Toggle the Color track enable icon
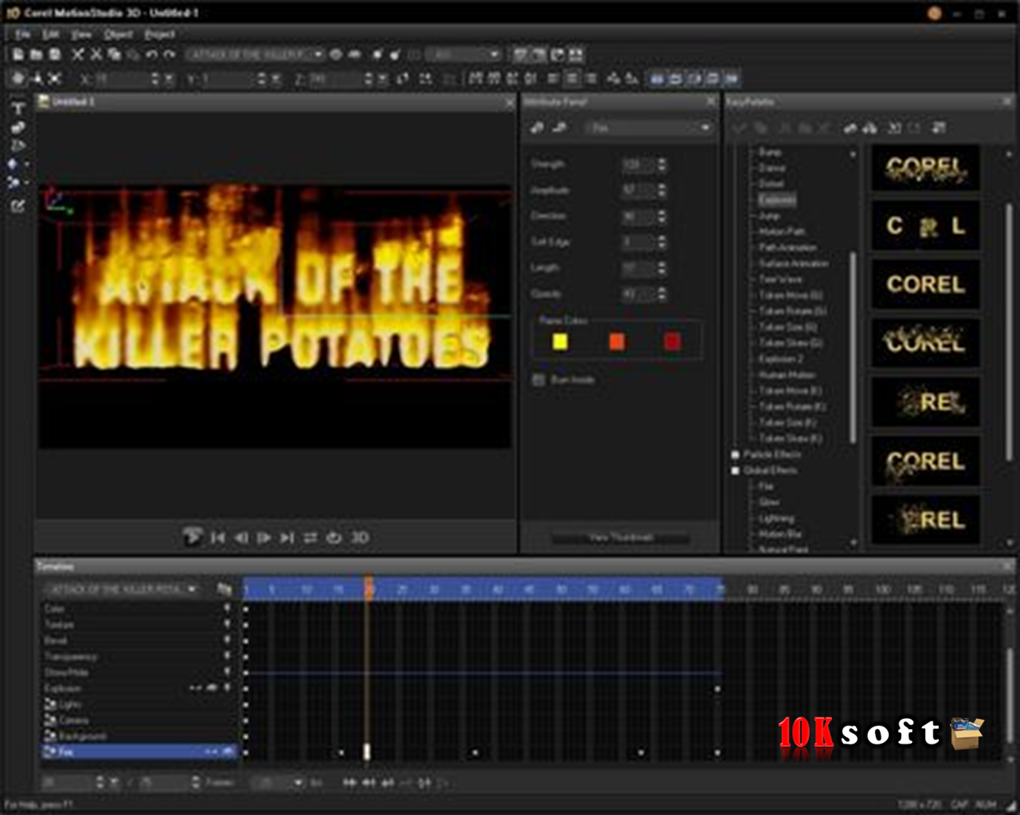This screenshot has width=1020, height=815. click(x=227, y=608)
